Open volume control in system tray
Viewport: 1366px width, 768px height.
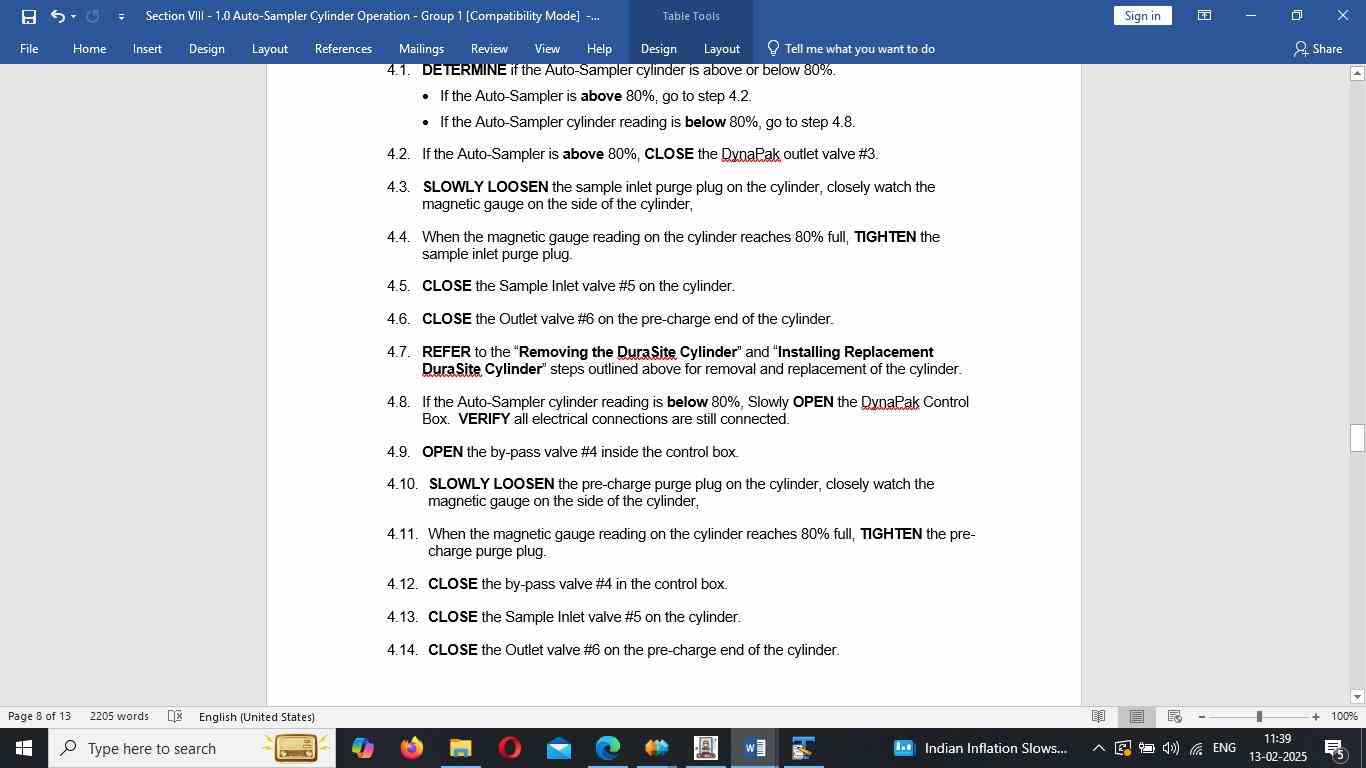[x=1171, y=748]
